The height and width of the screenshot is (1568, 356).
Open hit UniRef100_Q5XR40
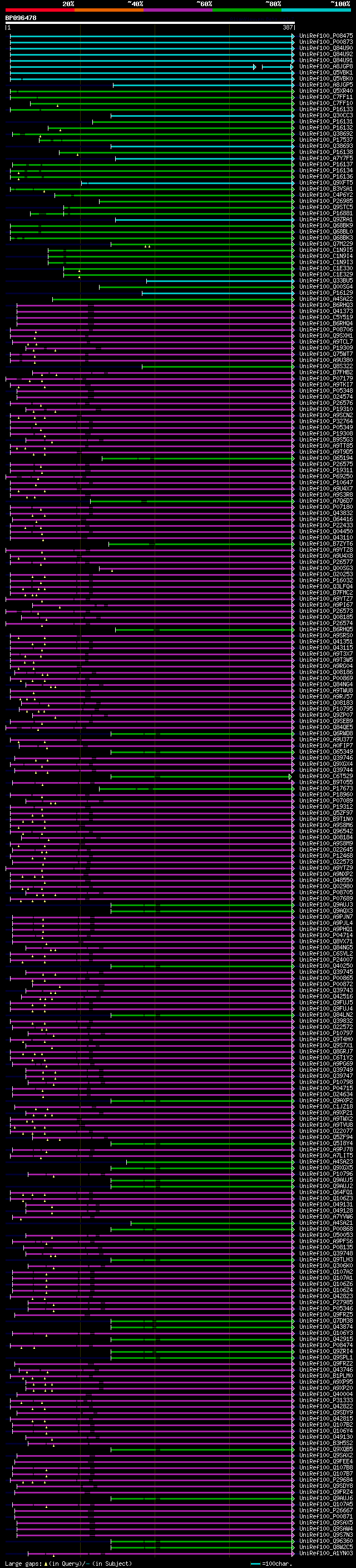click(325, 91)
